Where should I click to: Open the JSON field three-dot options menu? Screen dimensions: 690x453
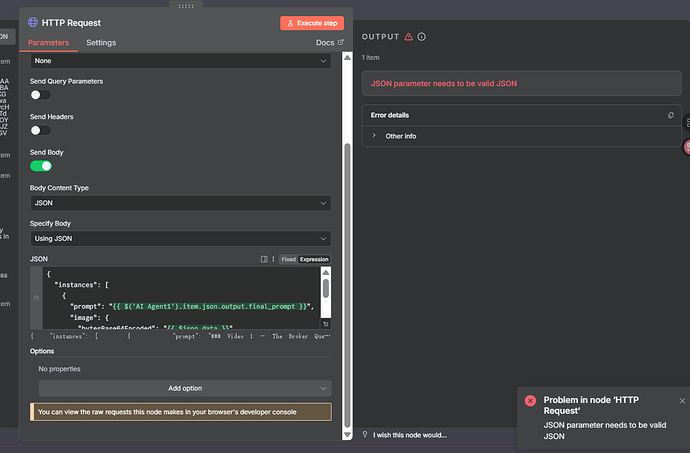click(273, 259)
